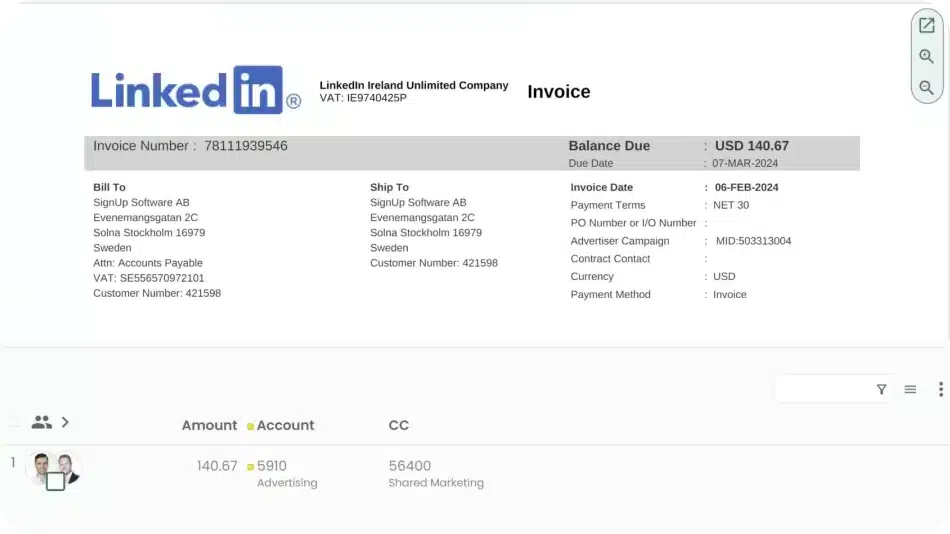Image resolution: width=950 pixels, height=534 pixels.
Task: Click the Account column yellow indicator dot
Action: tap(250, 427)
